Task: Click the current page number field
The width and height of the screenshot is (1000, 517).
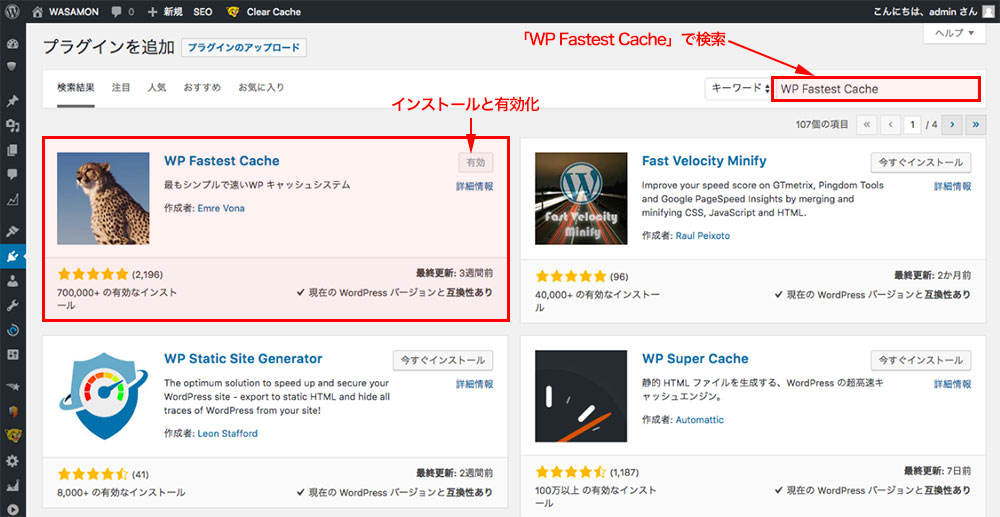Action: pyautogui.click(x=912, y=125)
